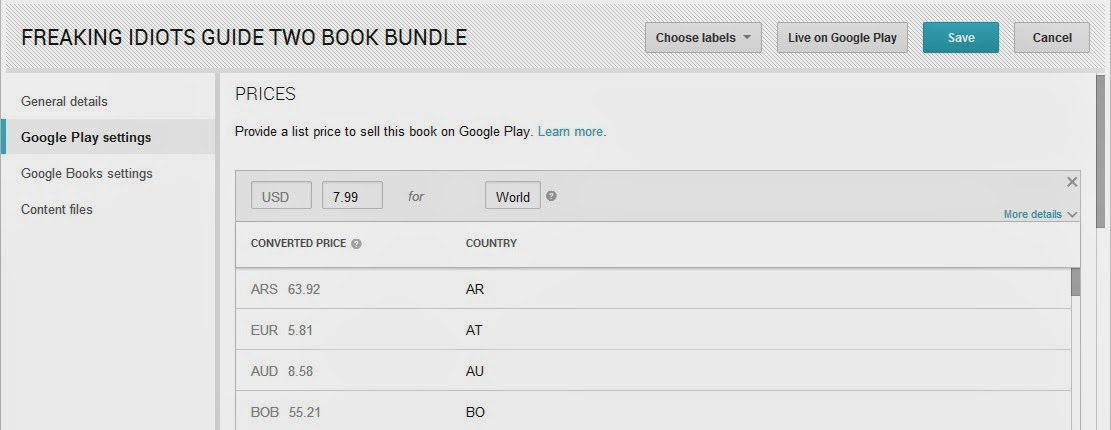The width and height of the screenshot is (1111, 430).
Task: Open the World region selector
Action: 512,196
